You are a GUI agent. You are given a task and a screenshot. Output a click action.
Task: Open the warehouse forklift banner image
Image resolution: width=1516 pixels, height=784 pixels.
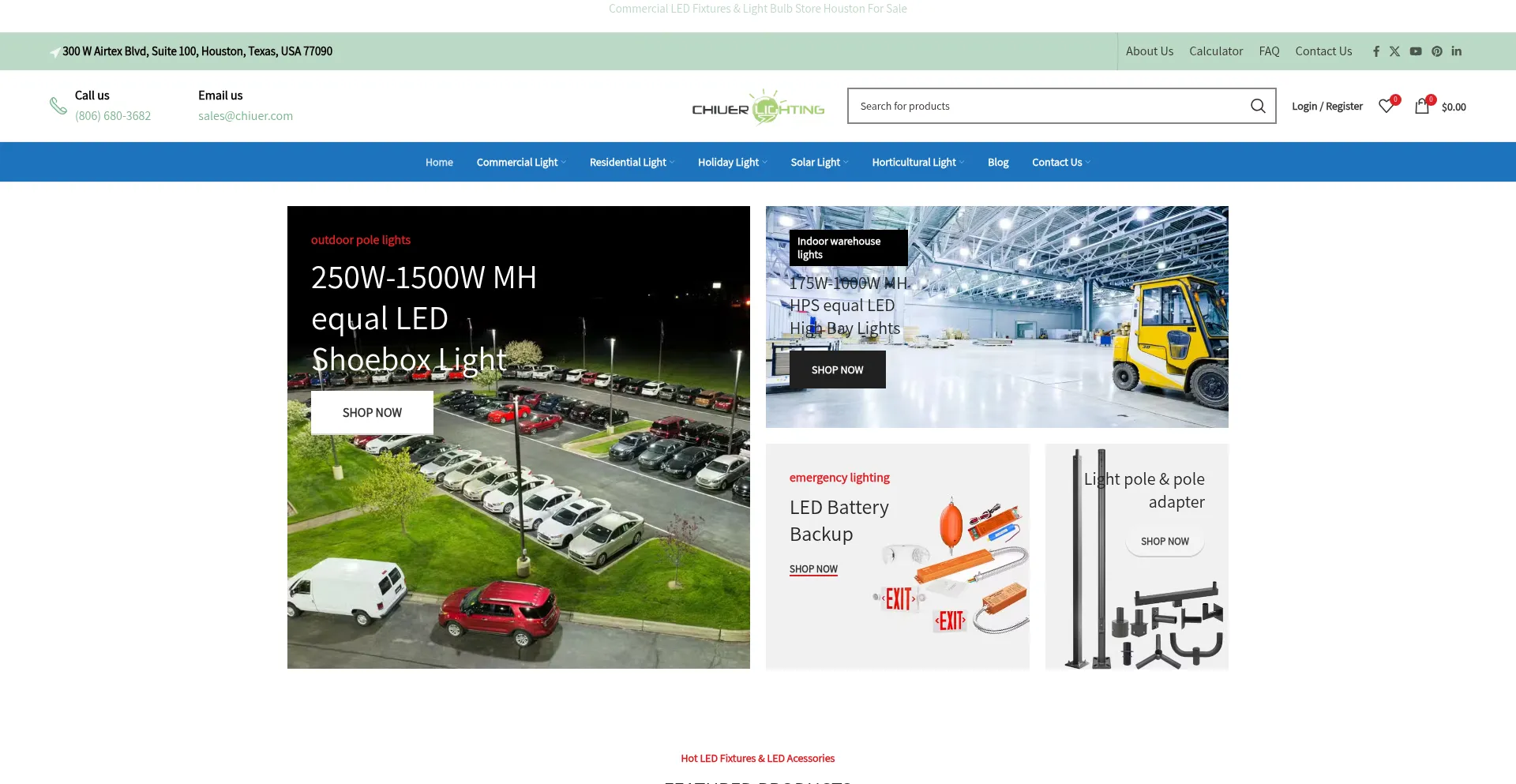click(997, 317)
